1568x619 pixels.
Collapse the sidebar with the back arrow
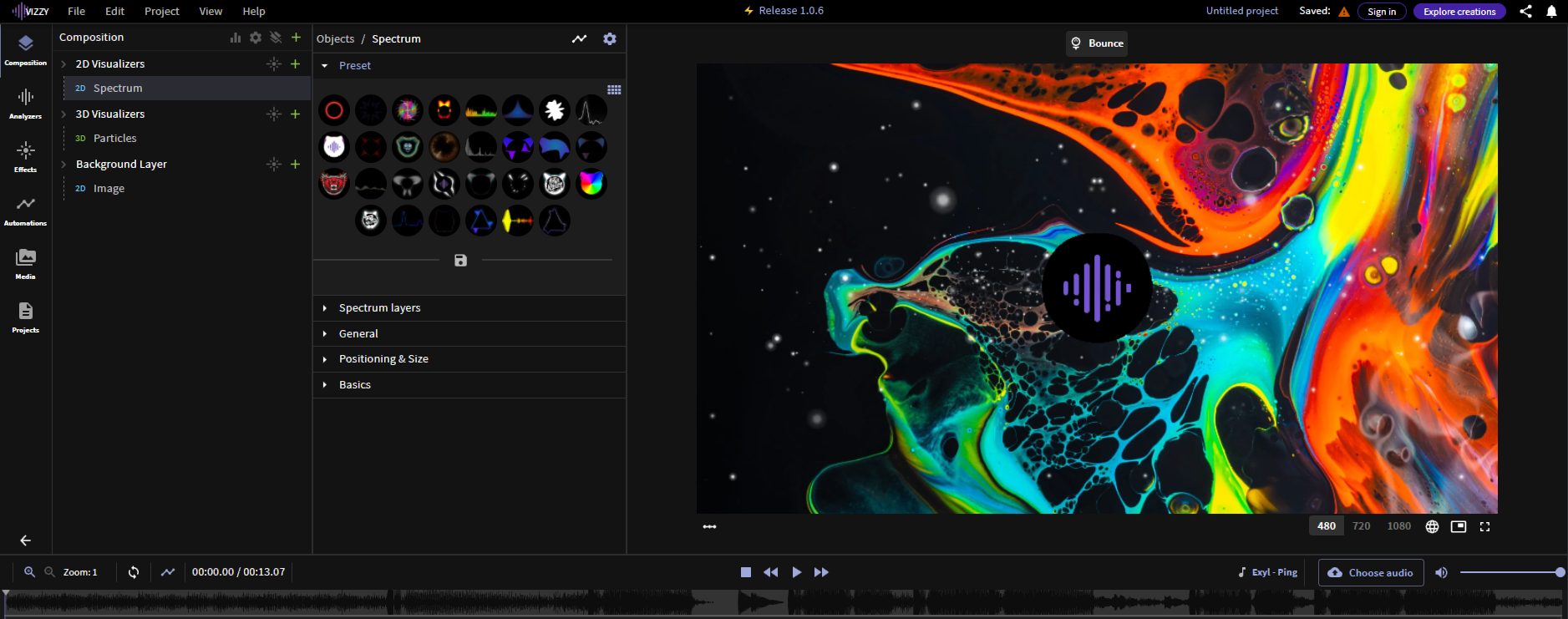click(x=26, y=540)
